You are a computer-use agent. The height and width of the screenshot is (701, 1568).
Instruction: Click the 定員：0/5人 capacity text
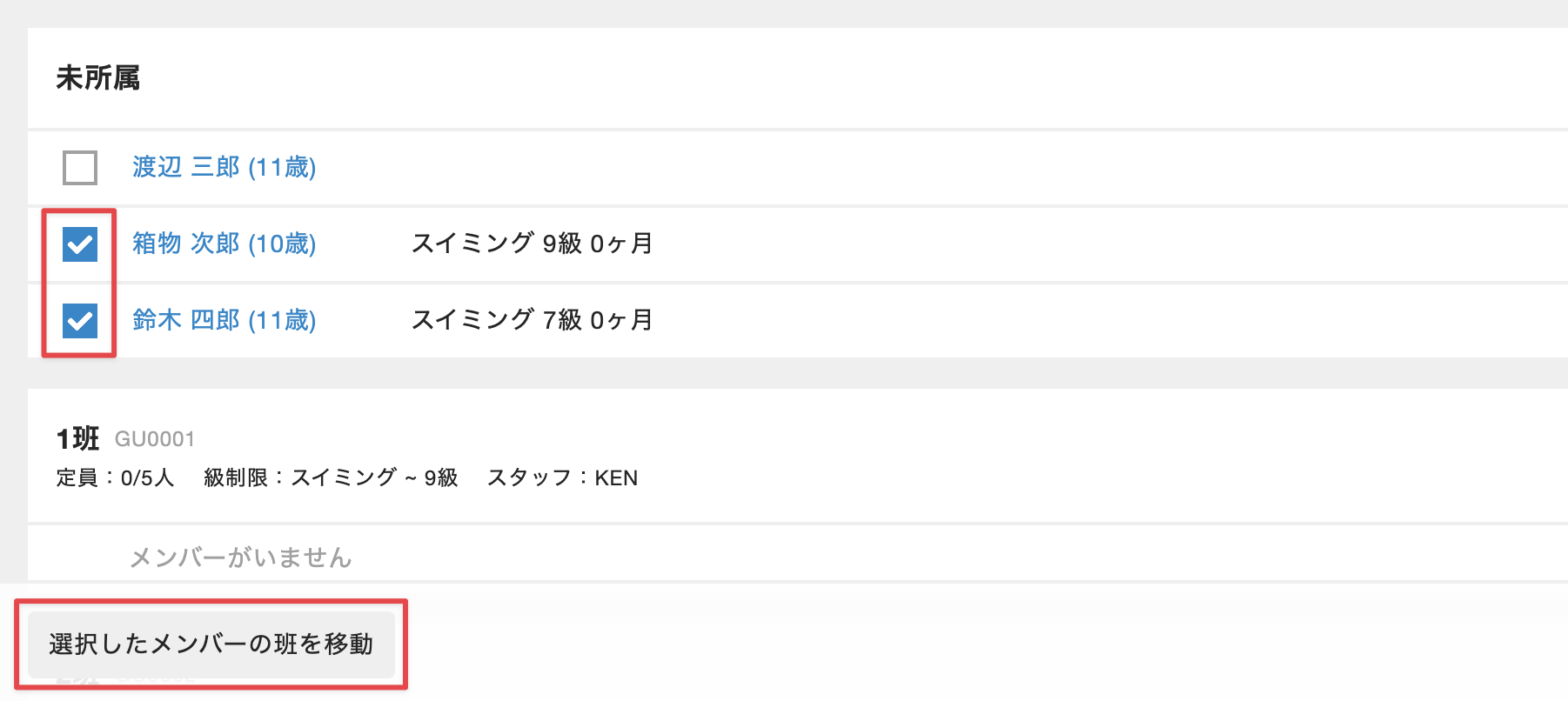115,478
